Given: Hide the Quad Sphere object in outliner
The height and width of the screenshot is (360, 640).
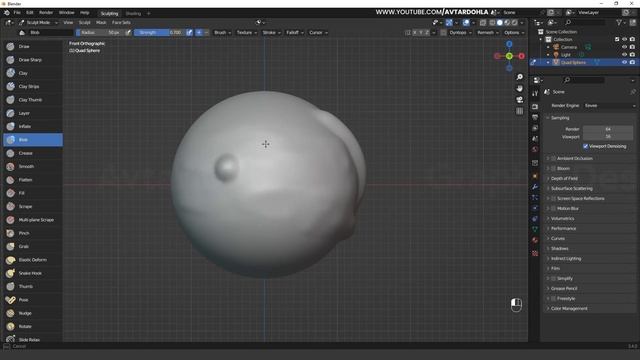Looking at the screenshot, I should coord(624,62).
